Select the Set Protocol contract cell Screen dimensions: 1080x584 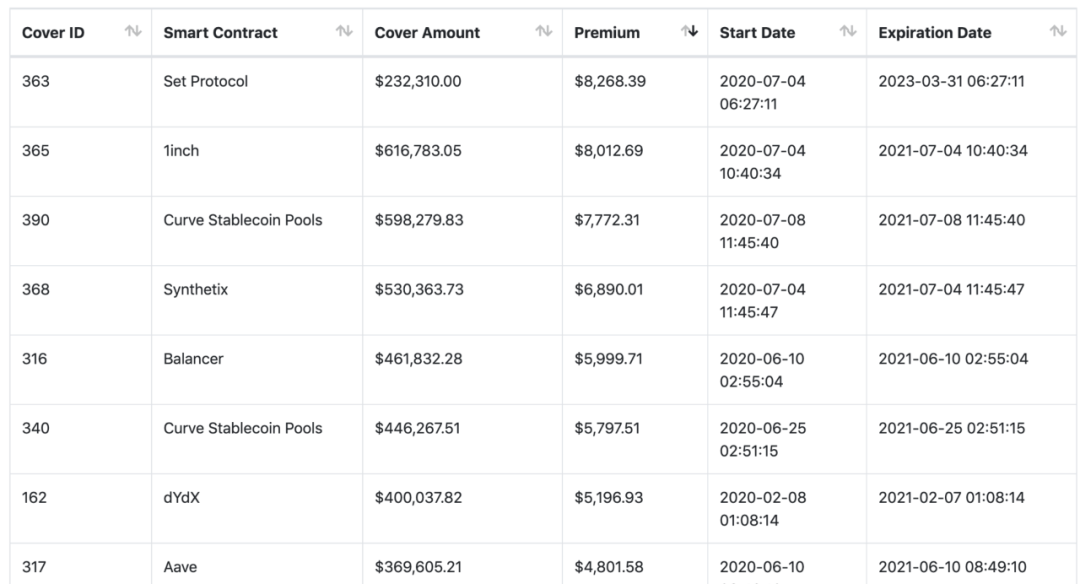tap(205, 82)
